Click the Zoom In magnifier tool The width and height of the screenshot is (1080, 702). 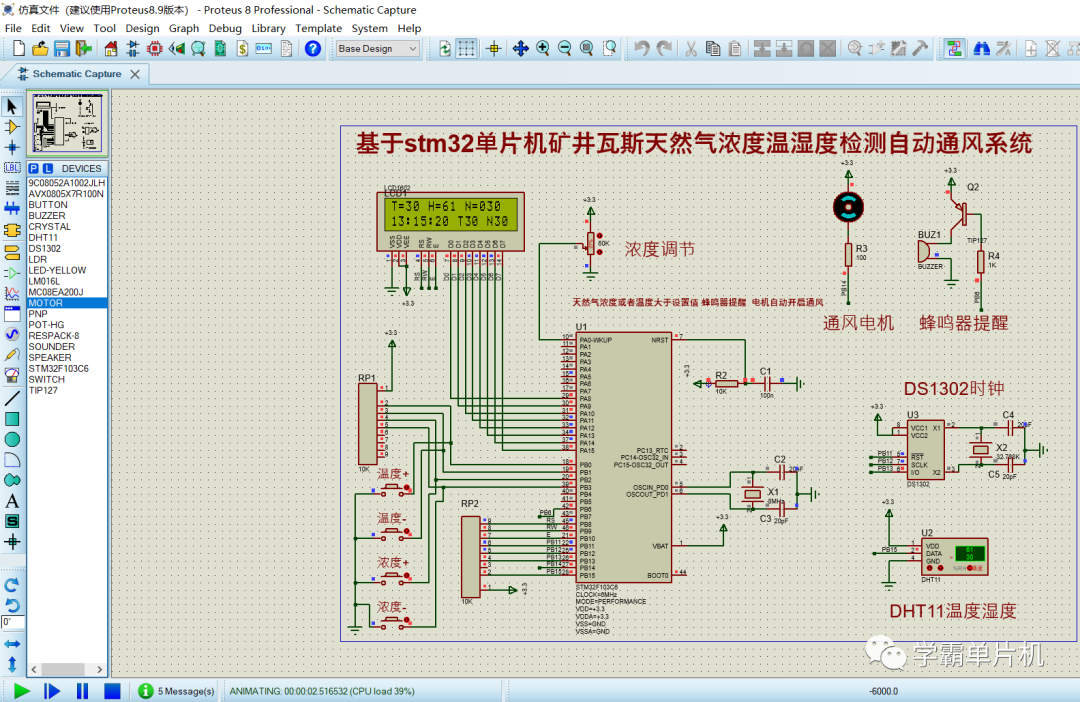(x=541, y=47)
